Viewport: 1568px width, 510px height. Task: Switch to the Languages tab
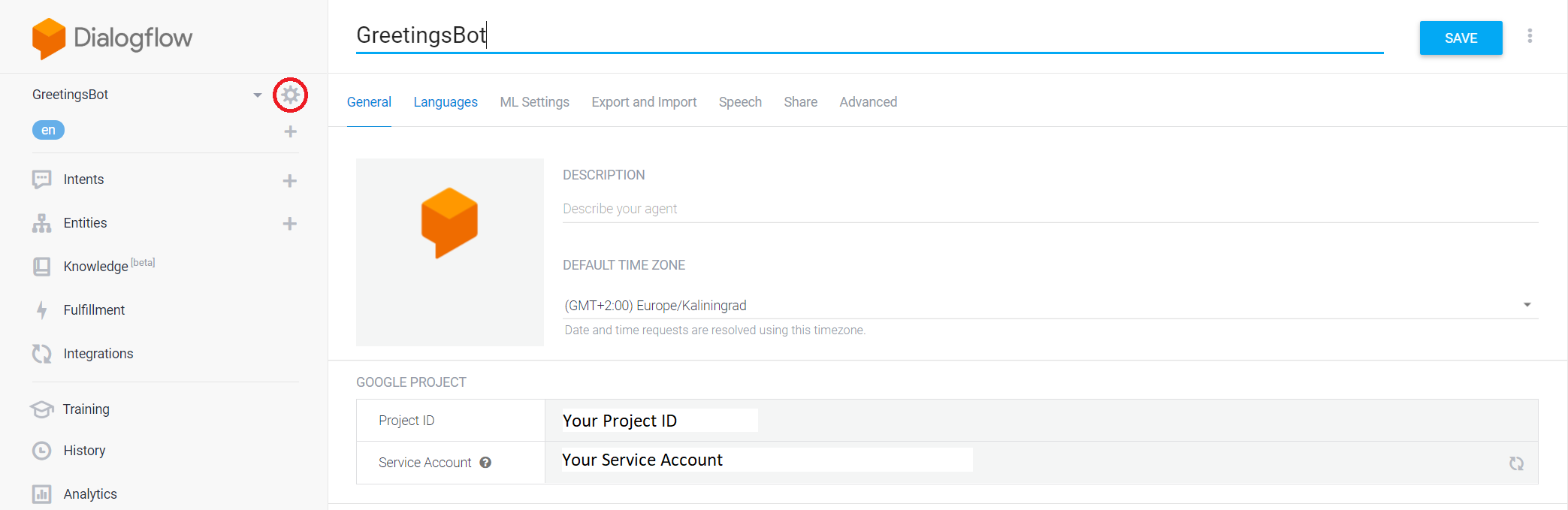446,102
